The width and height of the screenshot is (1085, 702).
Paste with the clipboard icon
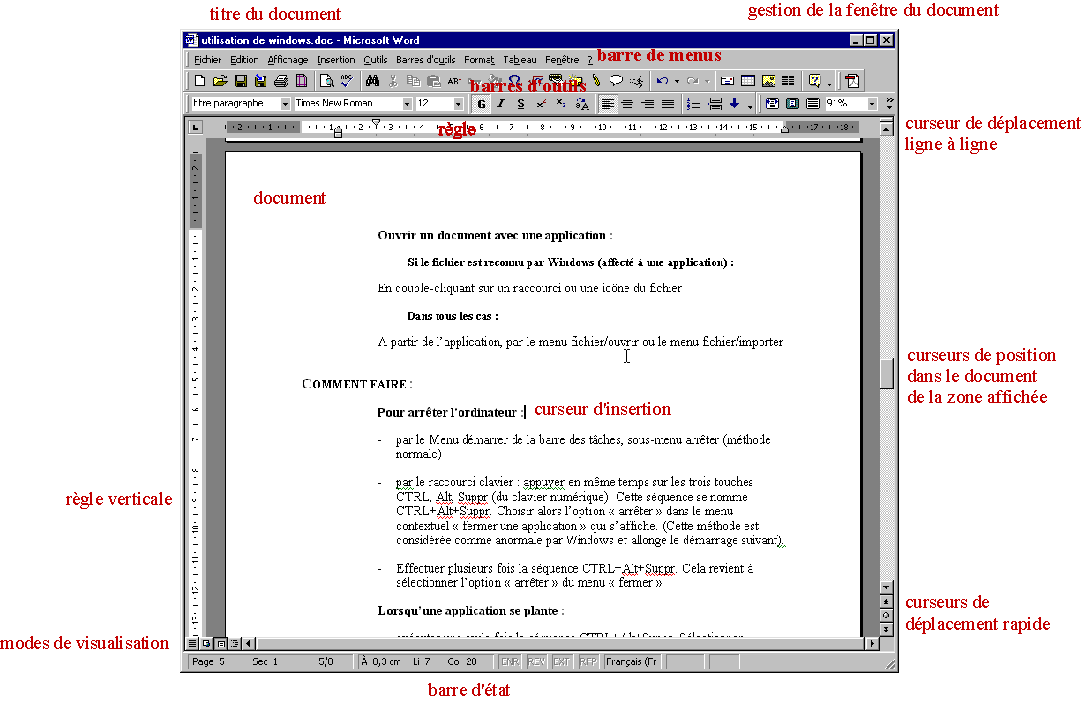coord(434,81)
